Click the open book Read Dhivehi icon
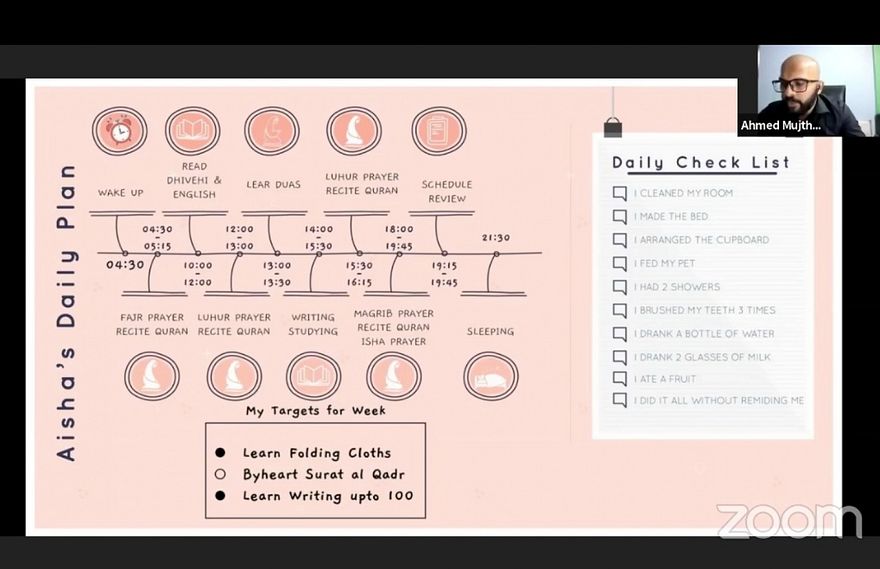The width and height of the screenshot is (880, 569). (191, 131)
